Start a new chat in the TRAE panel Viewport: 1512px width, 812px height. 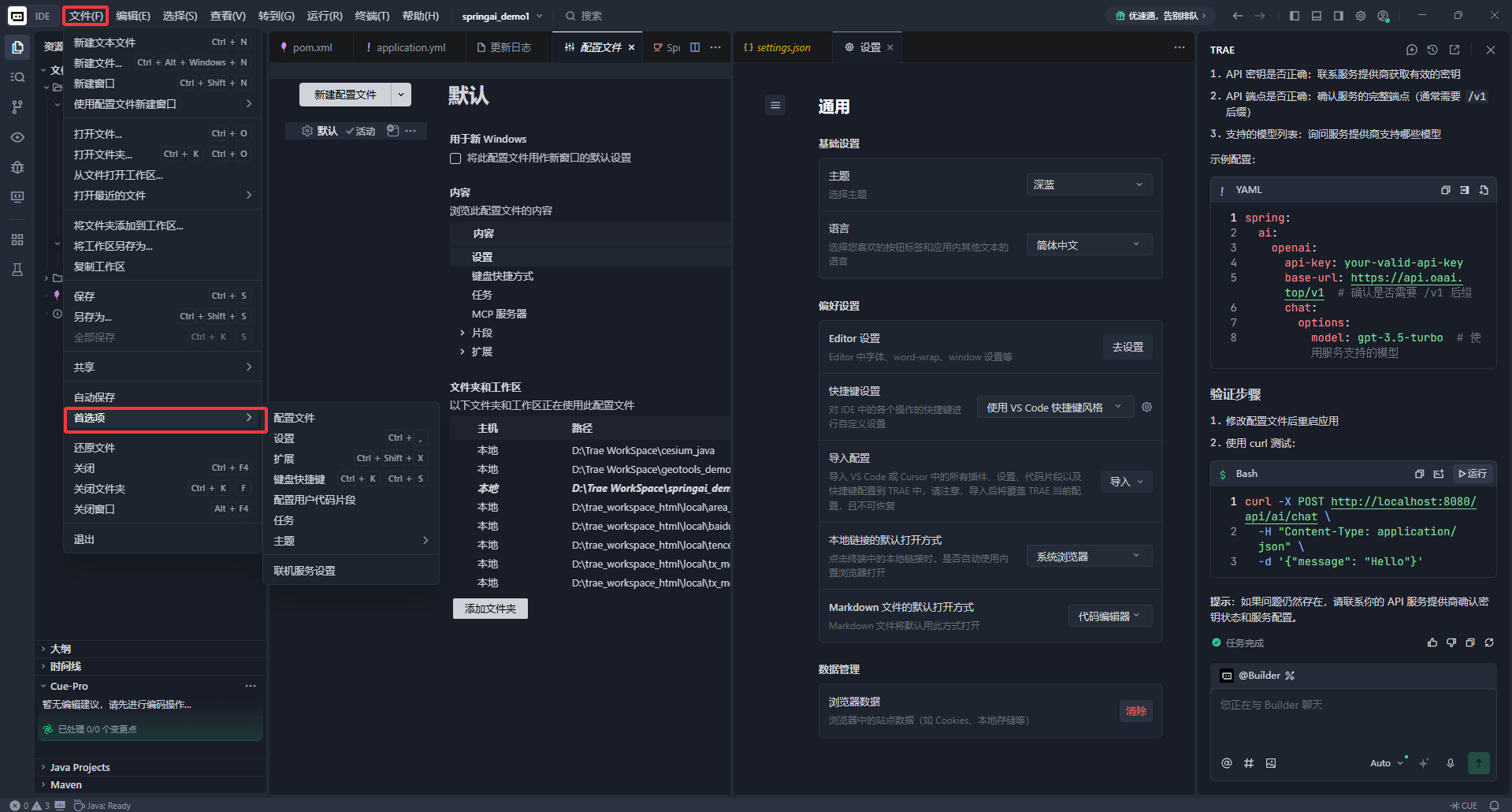[x=1412, y=50]
